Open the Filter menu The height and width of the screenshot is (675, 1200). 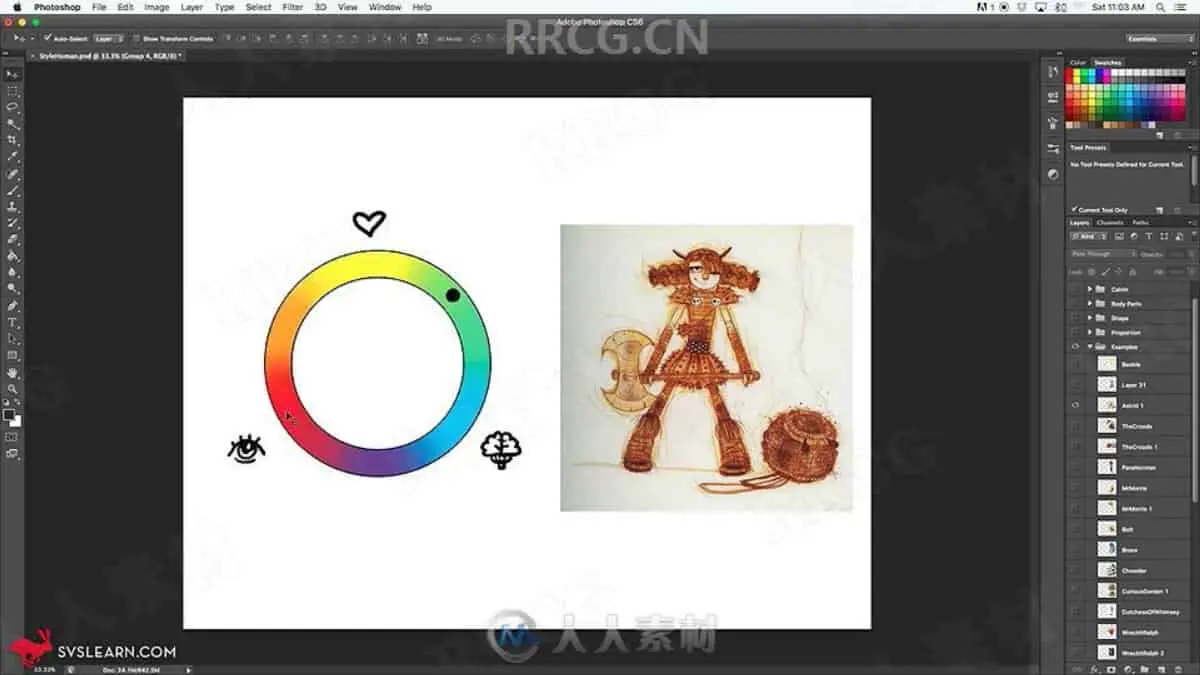[x=293, y=7]
